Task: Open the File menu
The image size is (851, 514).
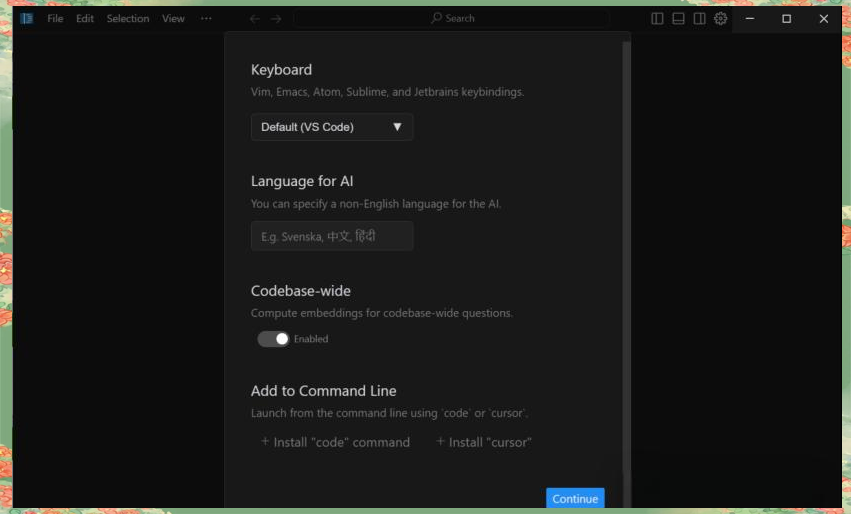Action: (55, 18)
